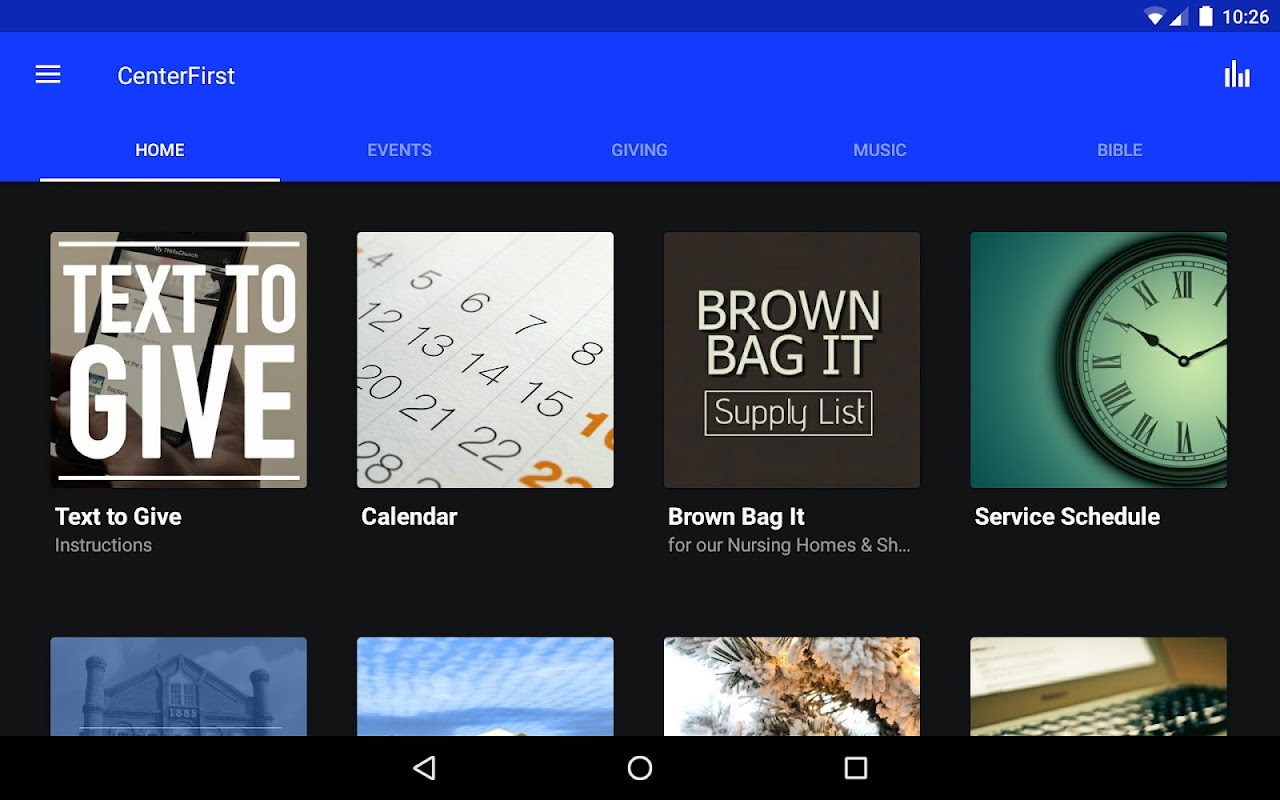
Task: Open the Service Schedule clock image
Action: tap(1099, 360)
